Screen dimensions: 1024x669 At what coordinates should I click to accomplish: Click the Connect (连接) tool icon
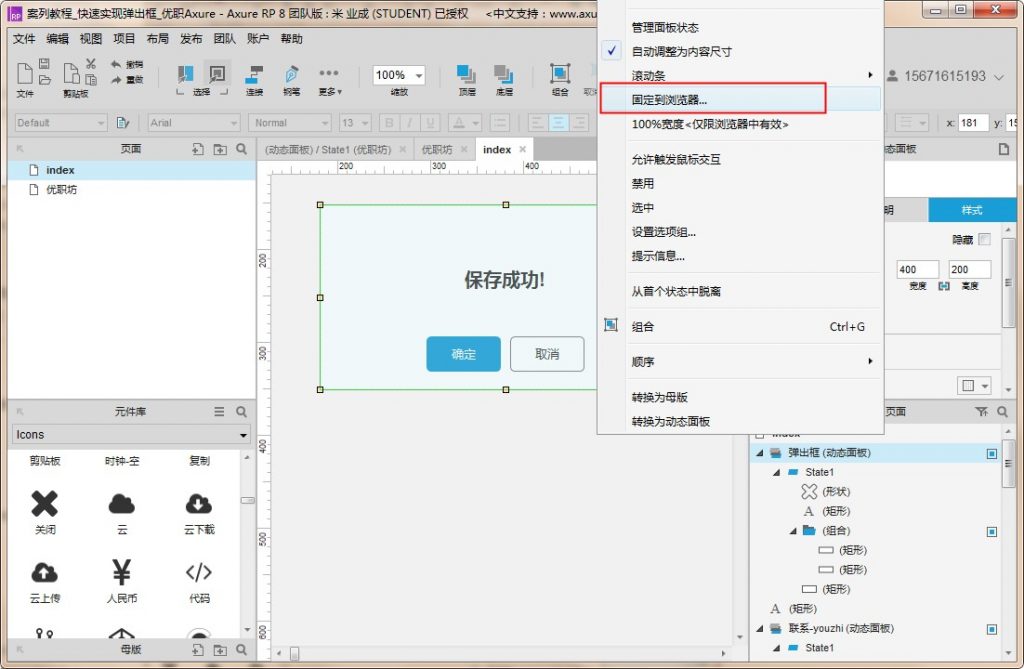pyautogui.click(x=254, y=75)
